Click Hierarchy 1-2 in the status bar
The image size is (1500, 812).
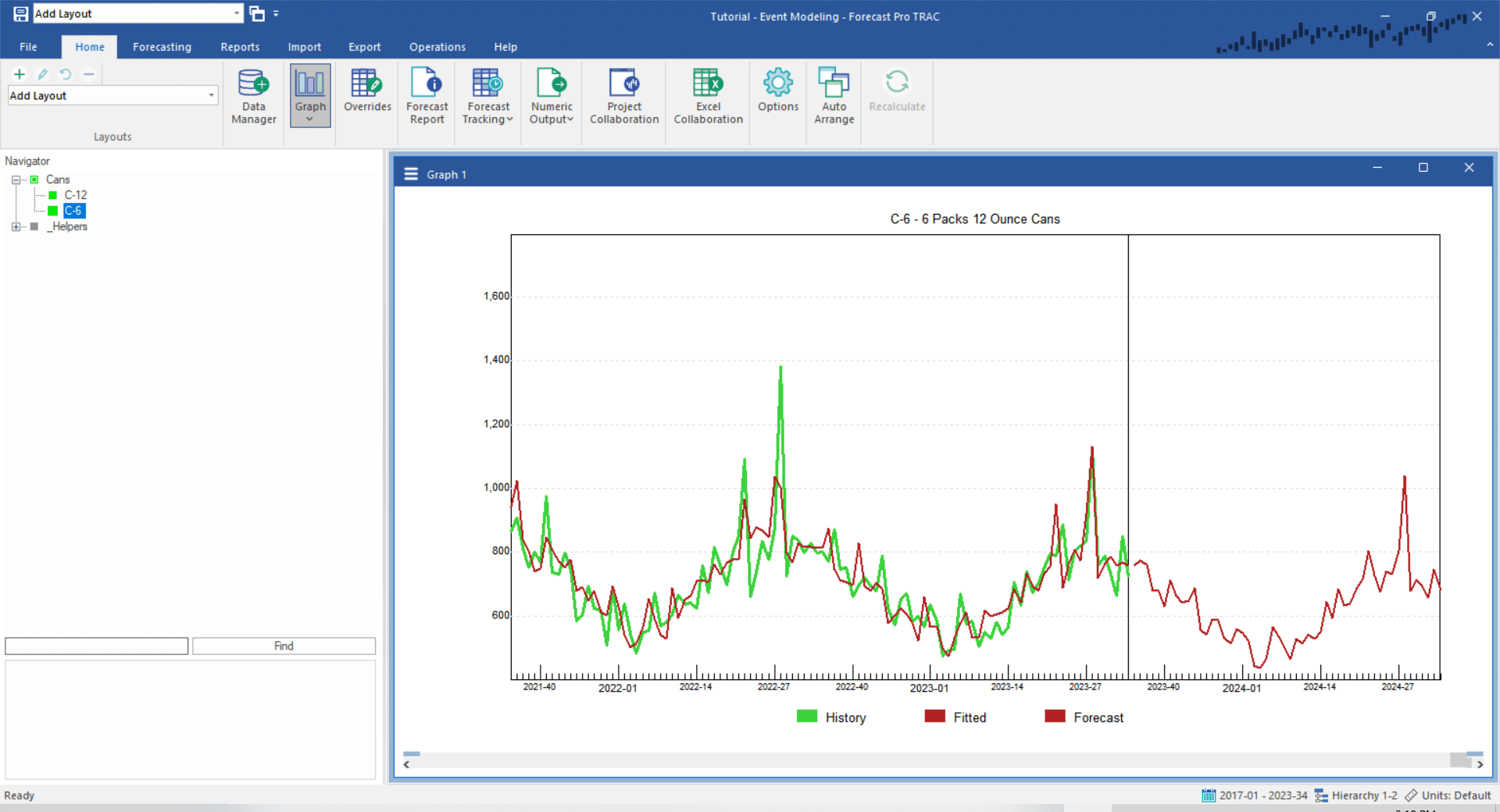pos(1364,795)
